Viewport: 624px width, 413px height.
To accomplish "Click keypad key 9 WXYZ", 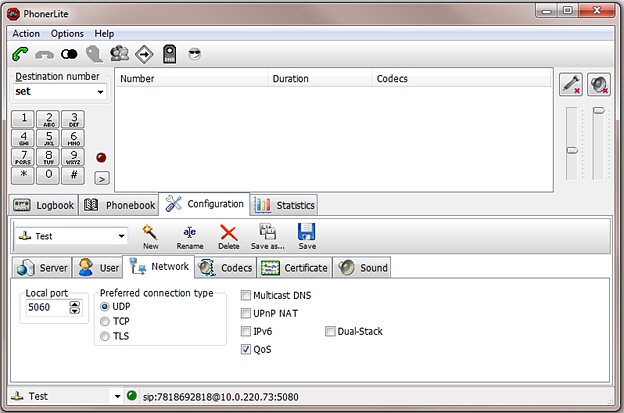I will [73, 157].
